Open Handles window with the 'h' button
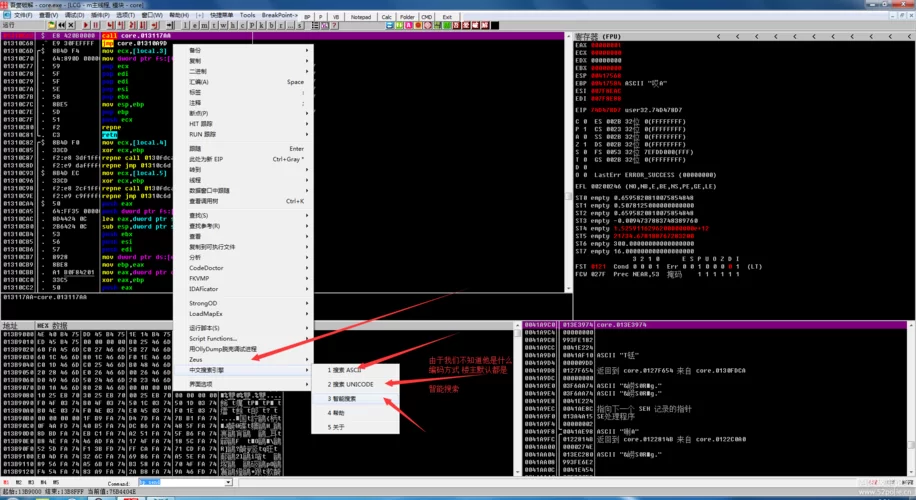 233,25
